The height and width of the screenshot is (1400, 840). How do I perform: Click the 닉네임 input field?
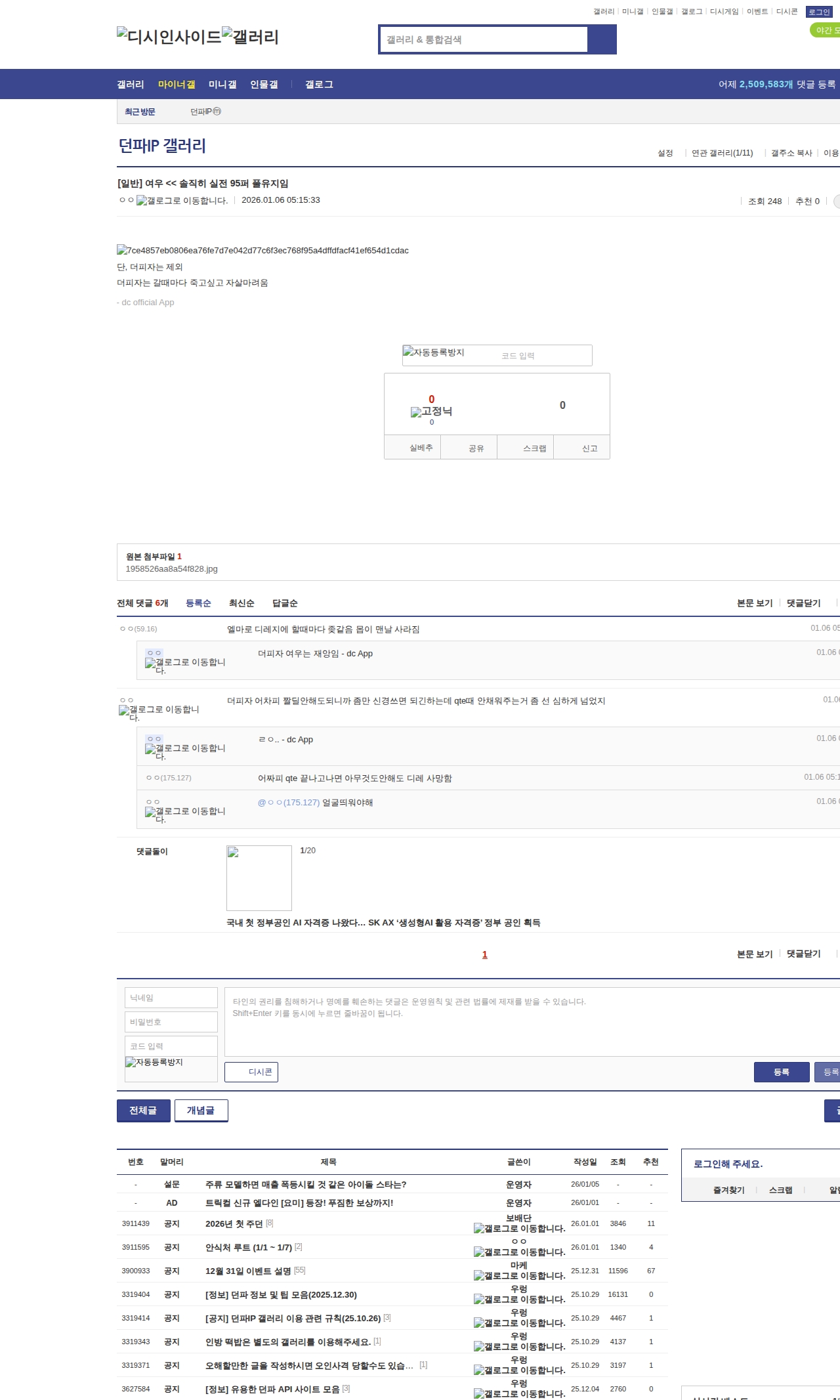coord(171,998)
